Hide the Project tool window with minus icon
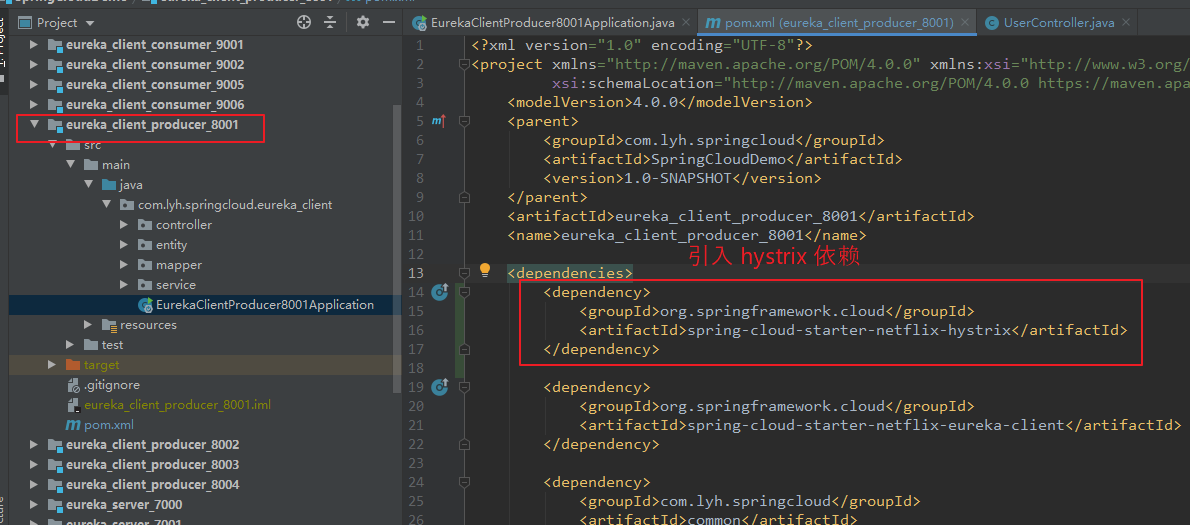 (x=389, y=23)
